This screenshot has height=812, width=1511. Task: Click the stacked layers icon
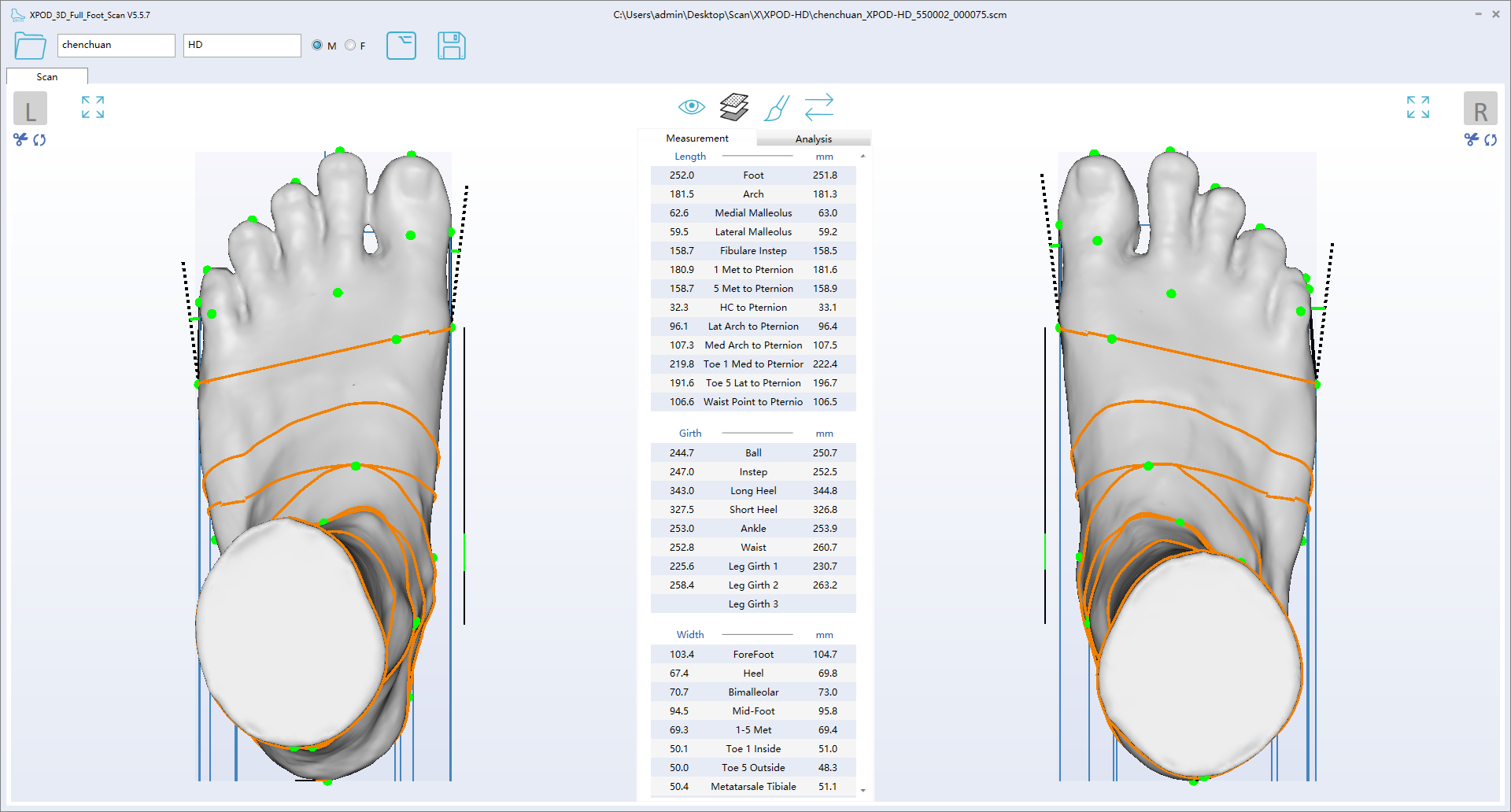(x=733, y=106)
